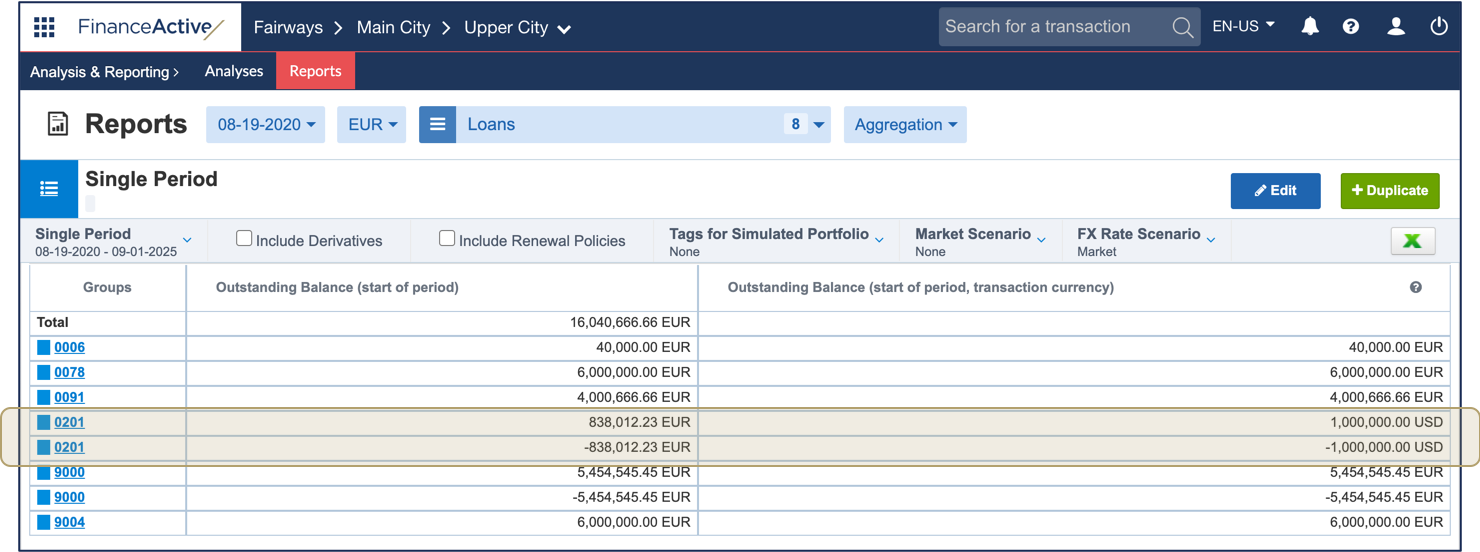1480x552 pixels.
Task: Click the power logout icon
Action: [x=1439, y=27]
